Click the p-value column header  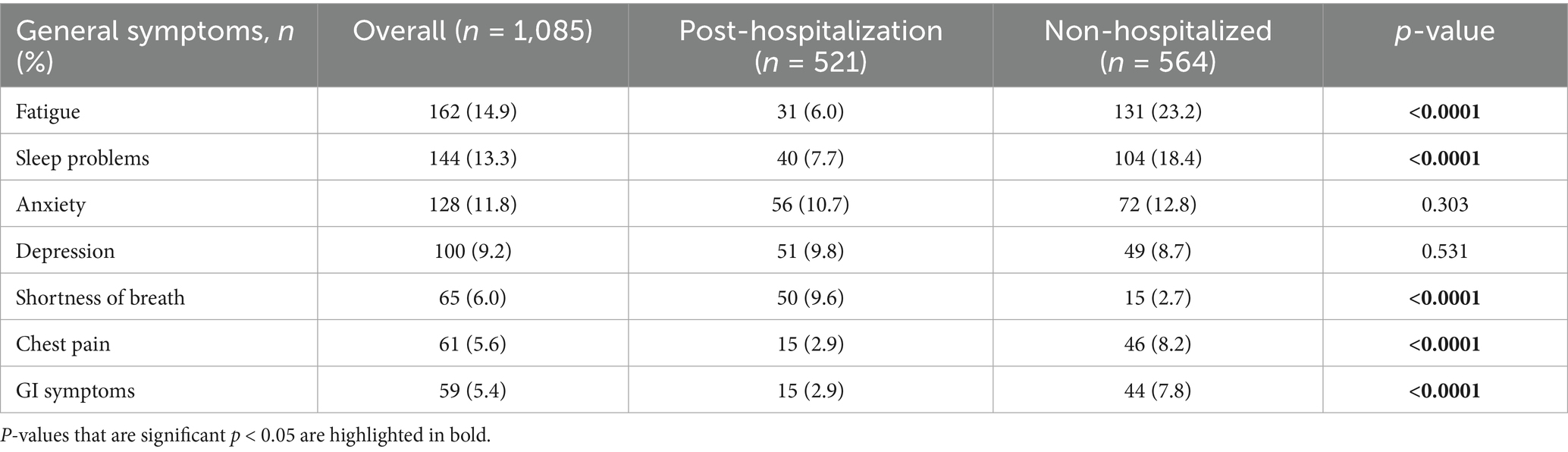pyautogui.click(x=1444, y=31)
